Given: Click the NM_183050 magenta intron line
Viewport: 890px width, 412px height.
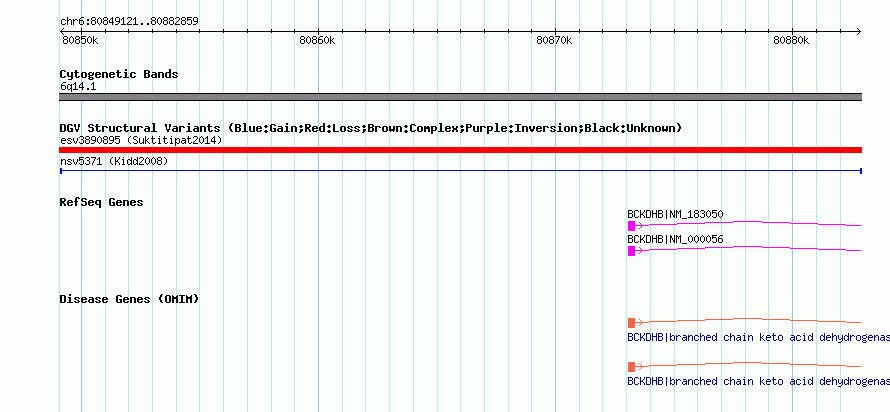Looking at the screenshot, I should [748, 224].
